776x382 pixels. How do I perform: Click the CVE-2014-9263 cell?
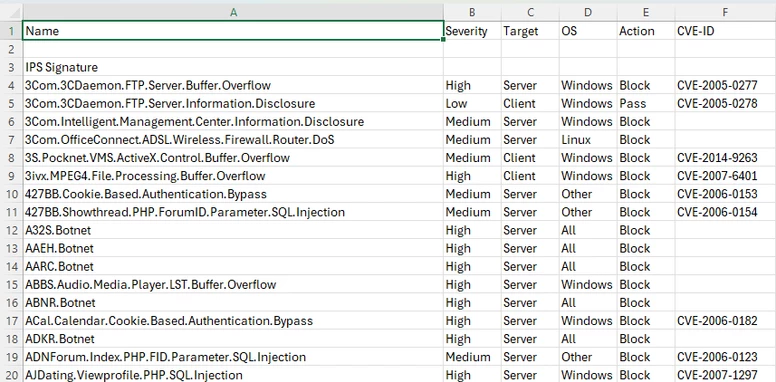tap(725, 158)
